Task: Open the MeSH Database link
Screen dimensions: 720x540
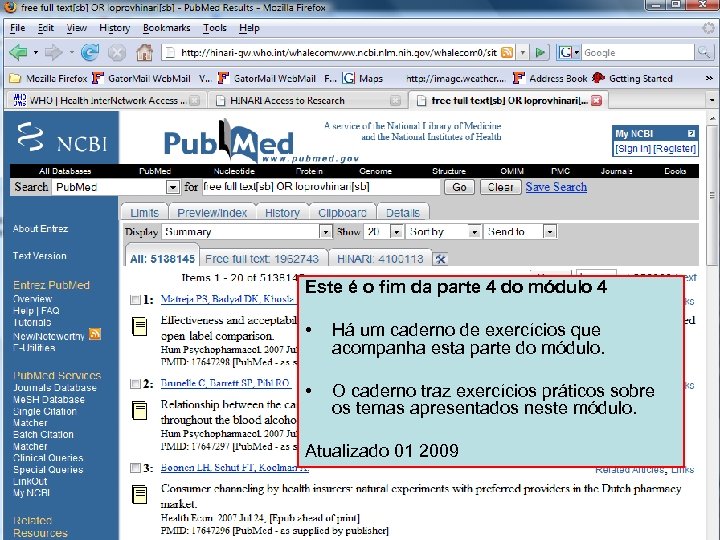Action: click(49, 399)
